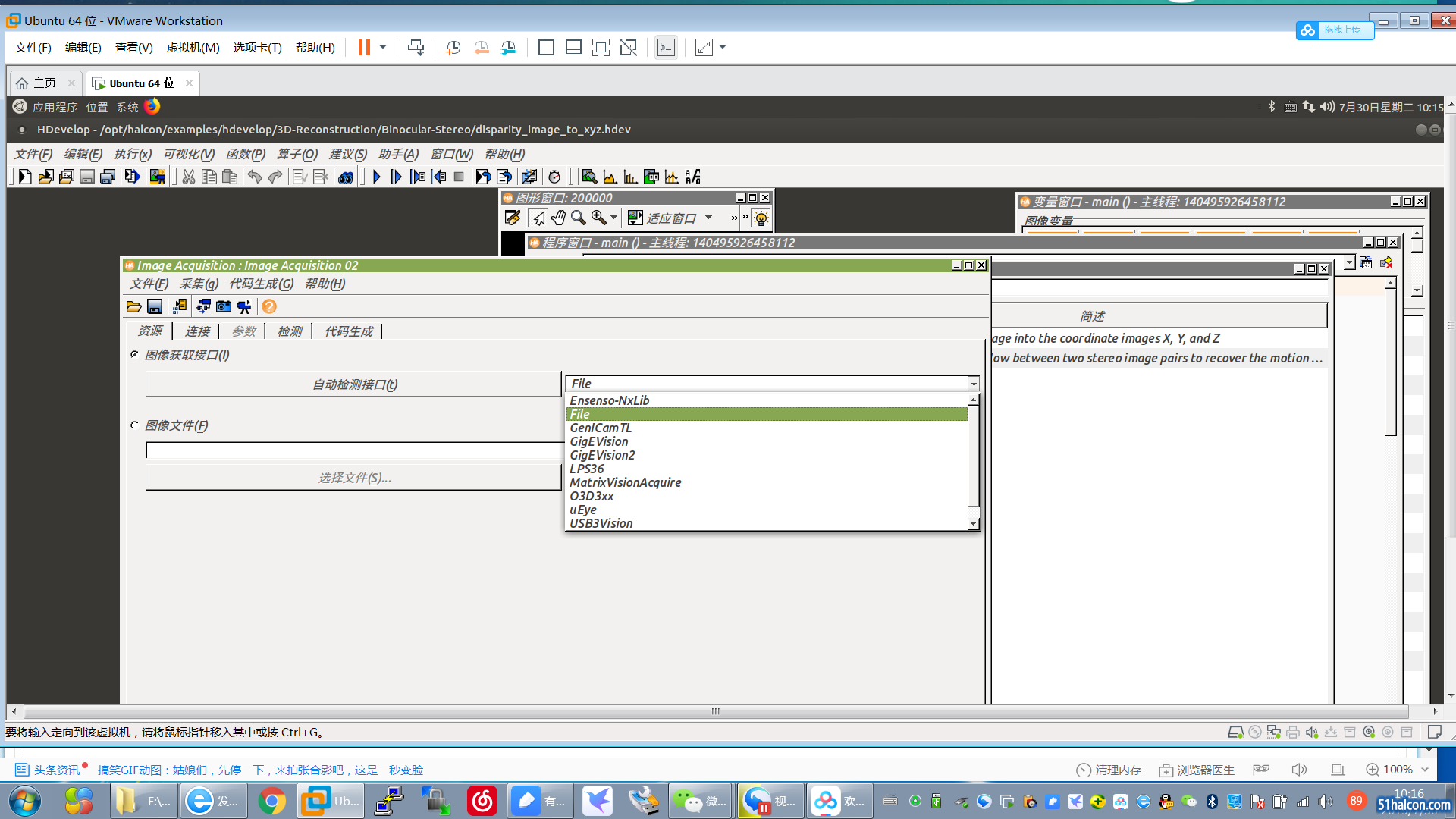Click the Live video camera icon
Viewport: 1456px width, 819px height.
coord(243,306)
